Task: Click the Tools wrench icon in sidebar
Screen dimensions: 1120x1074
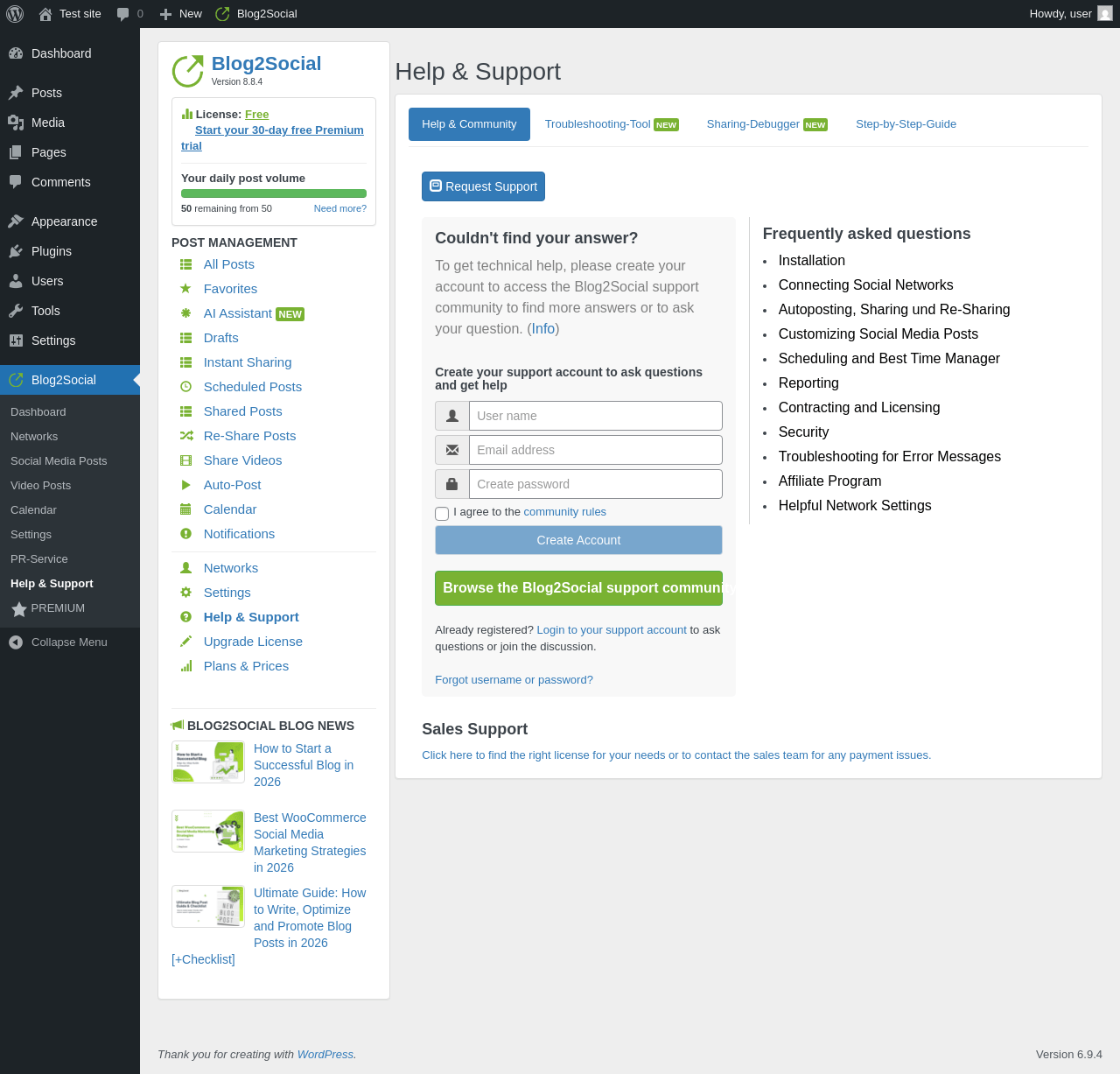Action: pos(16,311)
